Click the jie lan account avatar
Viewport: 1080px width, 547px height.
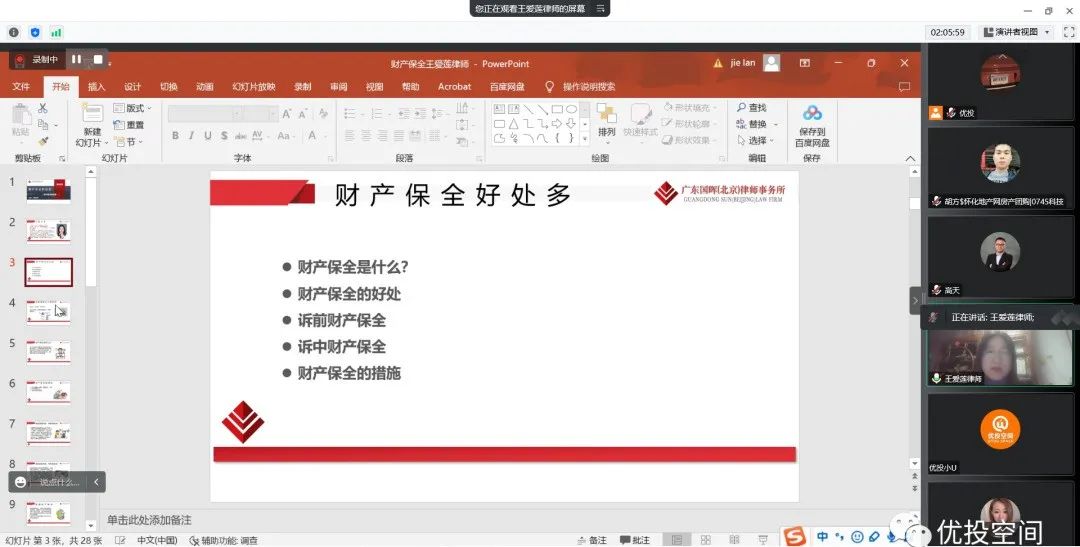[x=772, y=63]
